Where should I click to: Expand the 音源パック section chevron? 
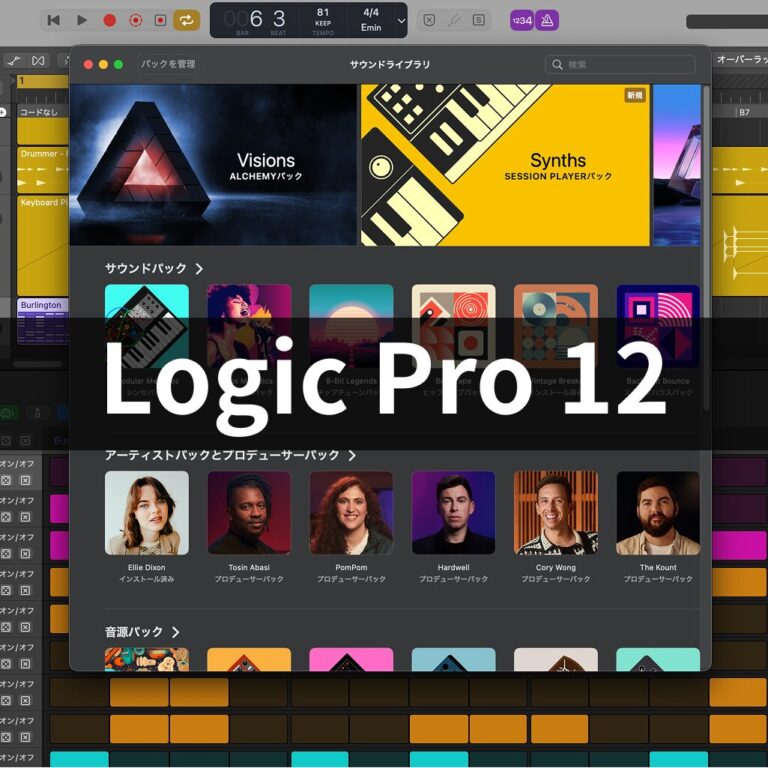(175, 632)
